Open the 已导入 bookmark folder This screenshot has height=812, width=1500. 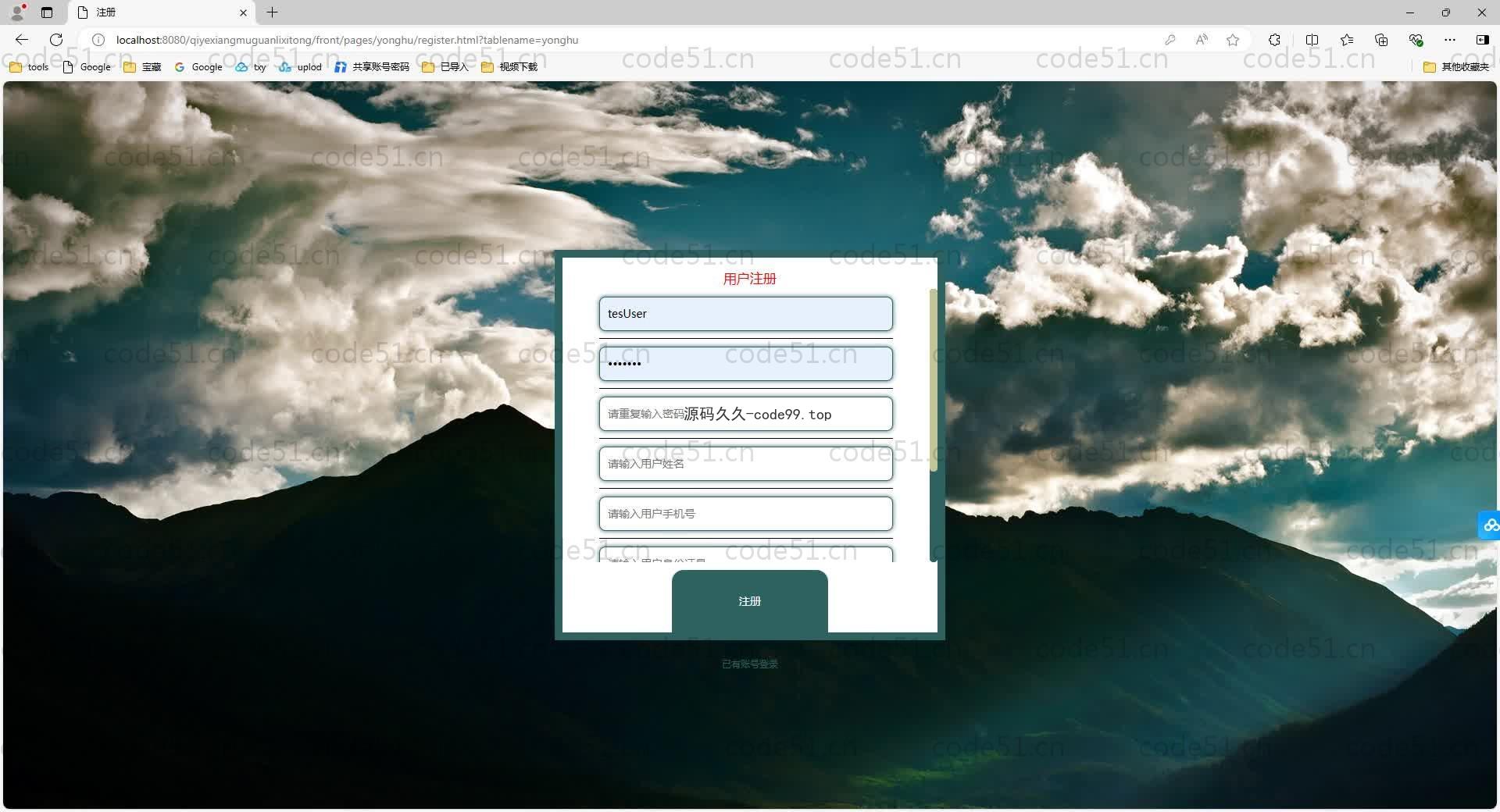pyautogui.click(x=445, y=67)
